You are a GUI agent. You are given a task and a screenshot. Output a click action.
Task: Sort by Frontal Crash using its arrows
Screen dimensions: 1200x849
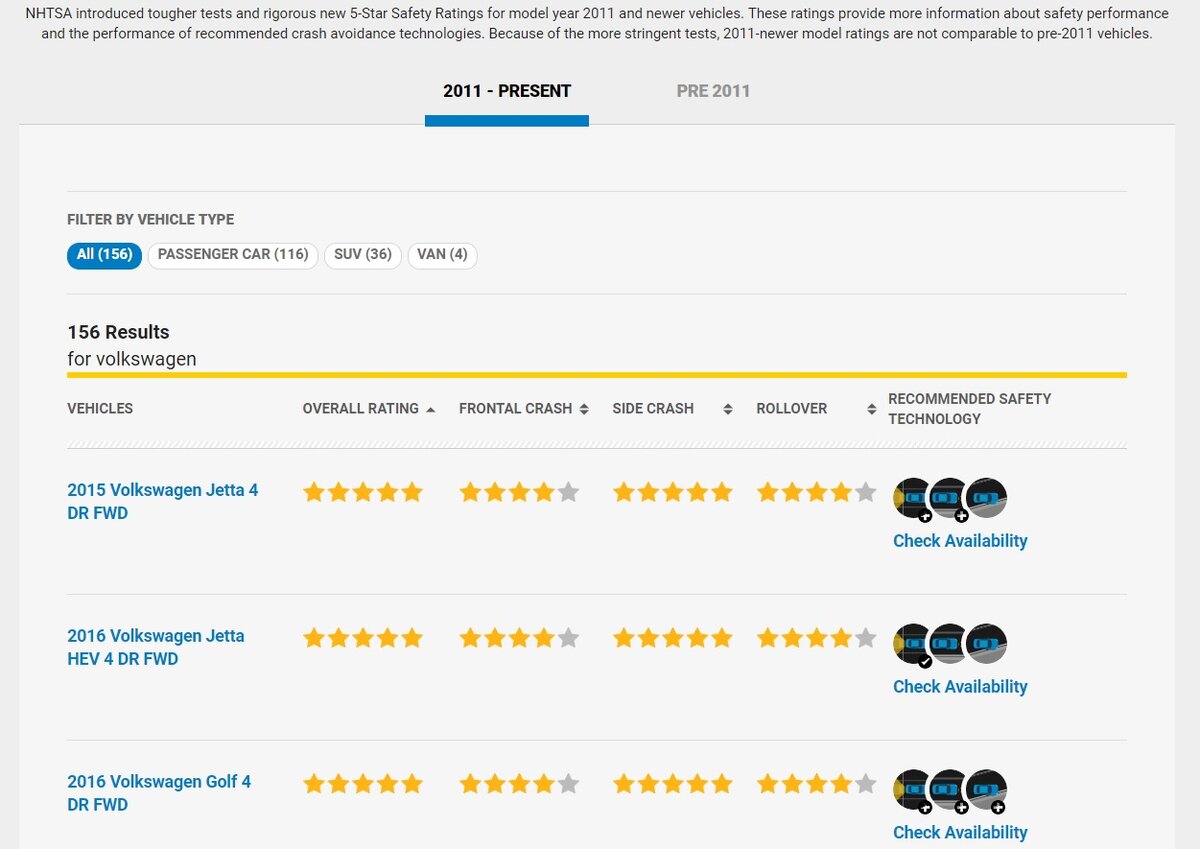(x=584, y=409)
